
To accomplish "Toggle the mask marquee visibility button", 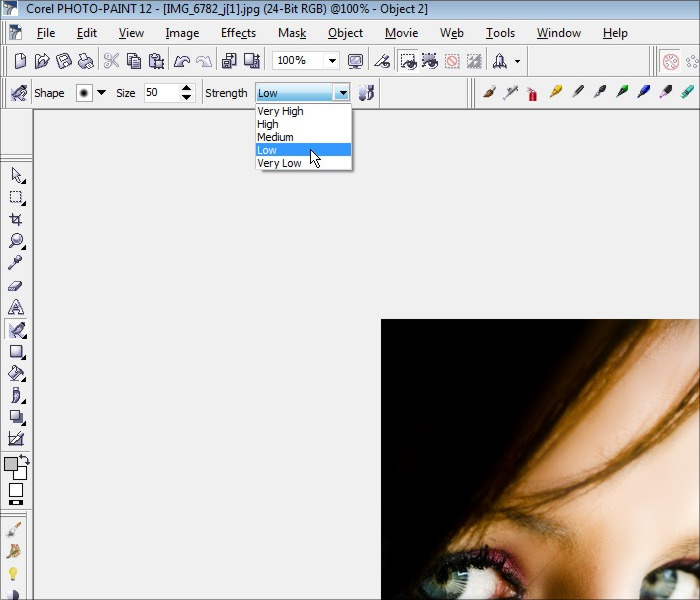I will pyautogui.click(x=408, y=61).
